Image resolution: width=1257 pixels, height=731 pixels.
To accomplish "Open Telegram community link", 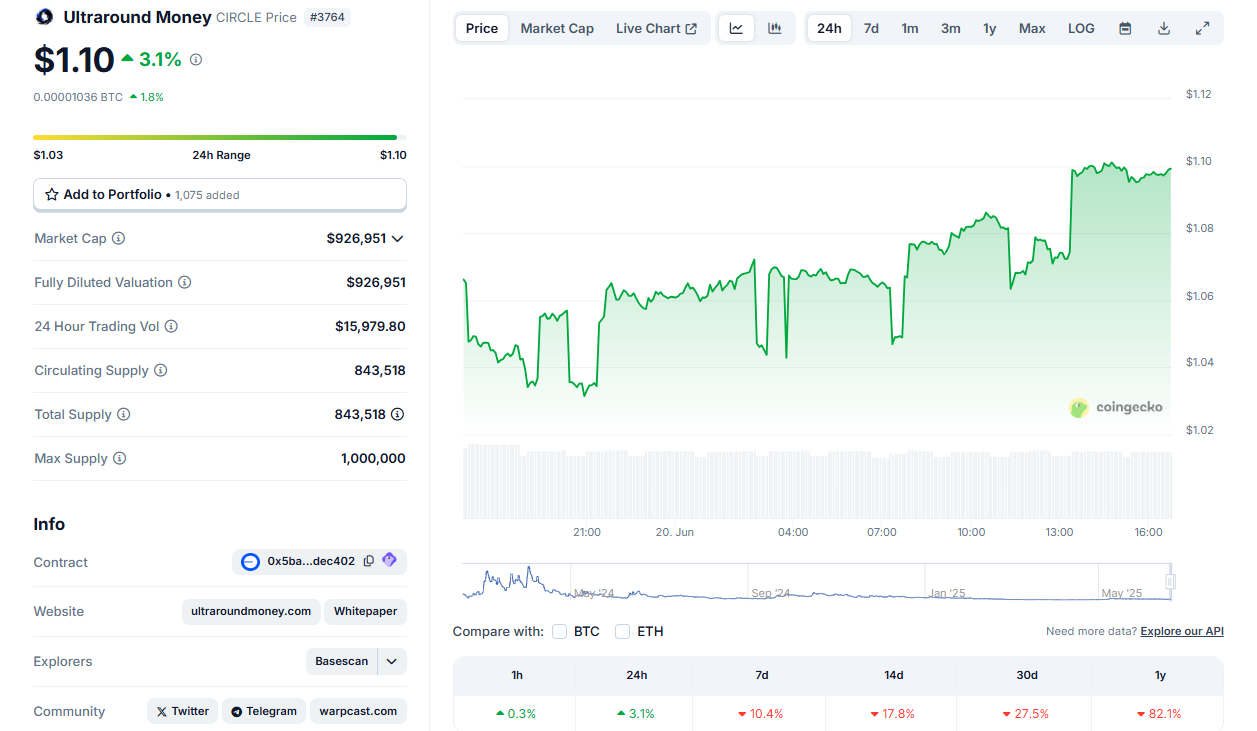I will [x=264, y=712].
